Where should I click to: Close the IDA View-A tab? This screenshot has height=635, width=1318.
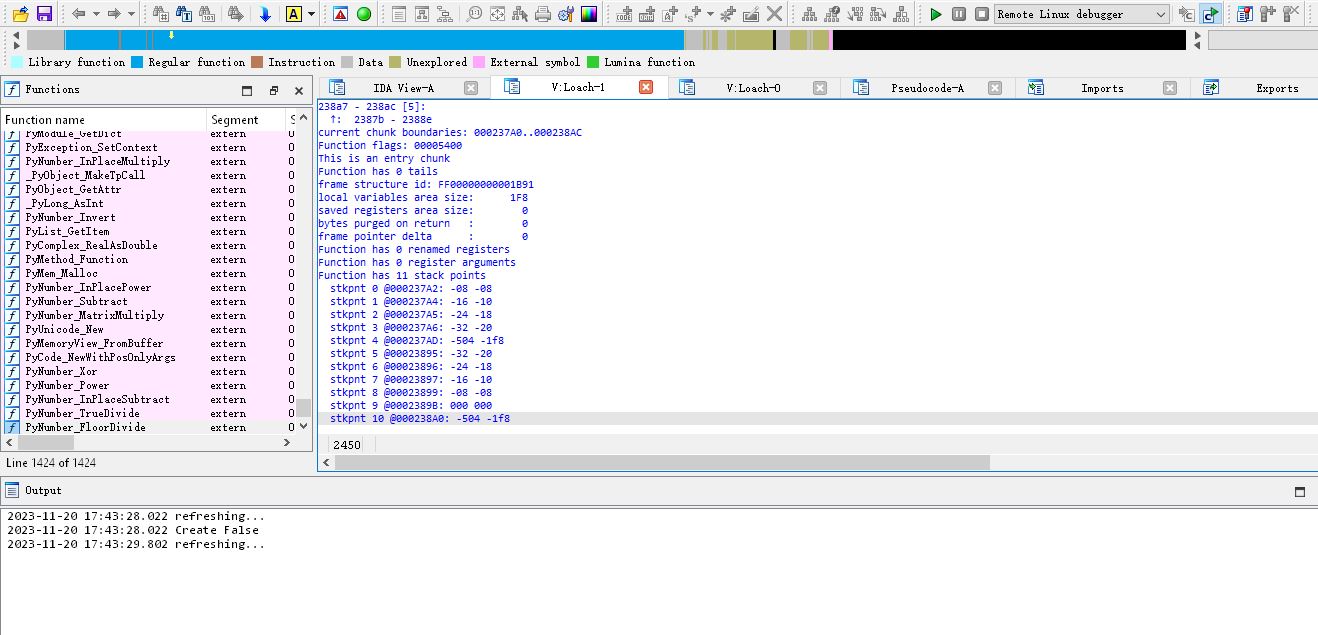[x=470, y=88]
